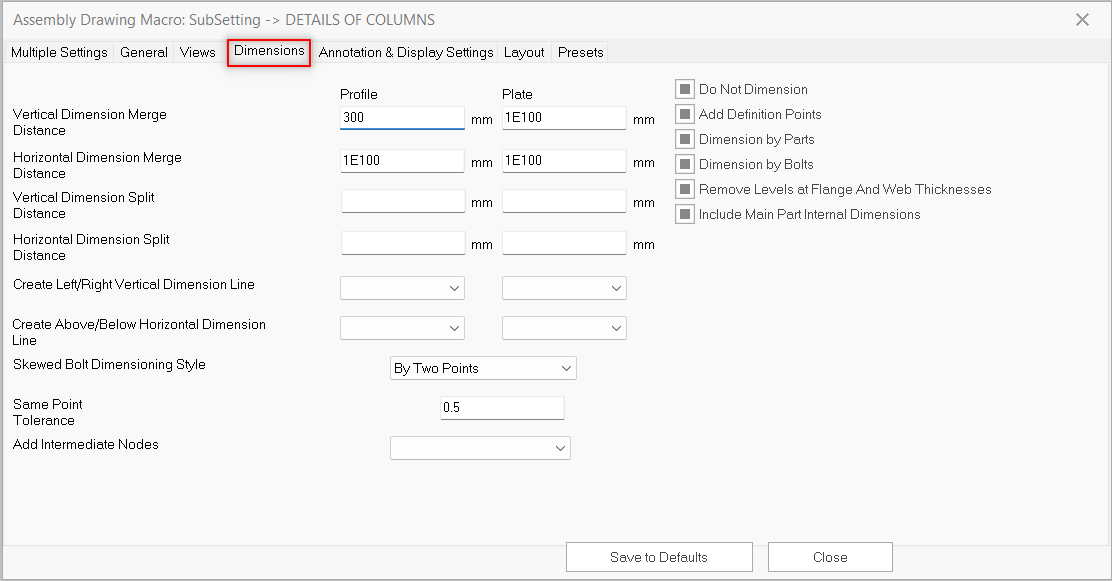1112x581 pixels.
Task: Focus the Profile Vertical Dimension Merge Distance field
Action: pyautogui.click(x=402, y=118)
